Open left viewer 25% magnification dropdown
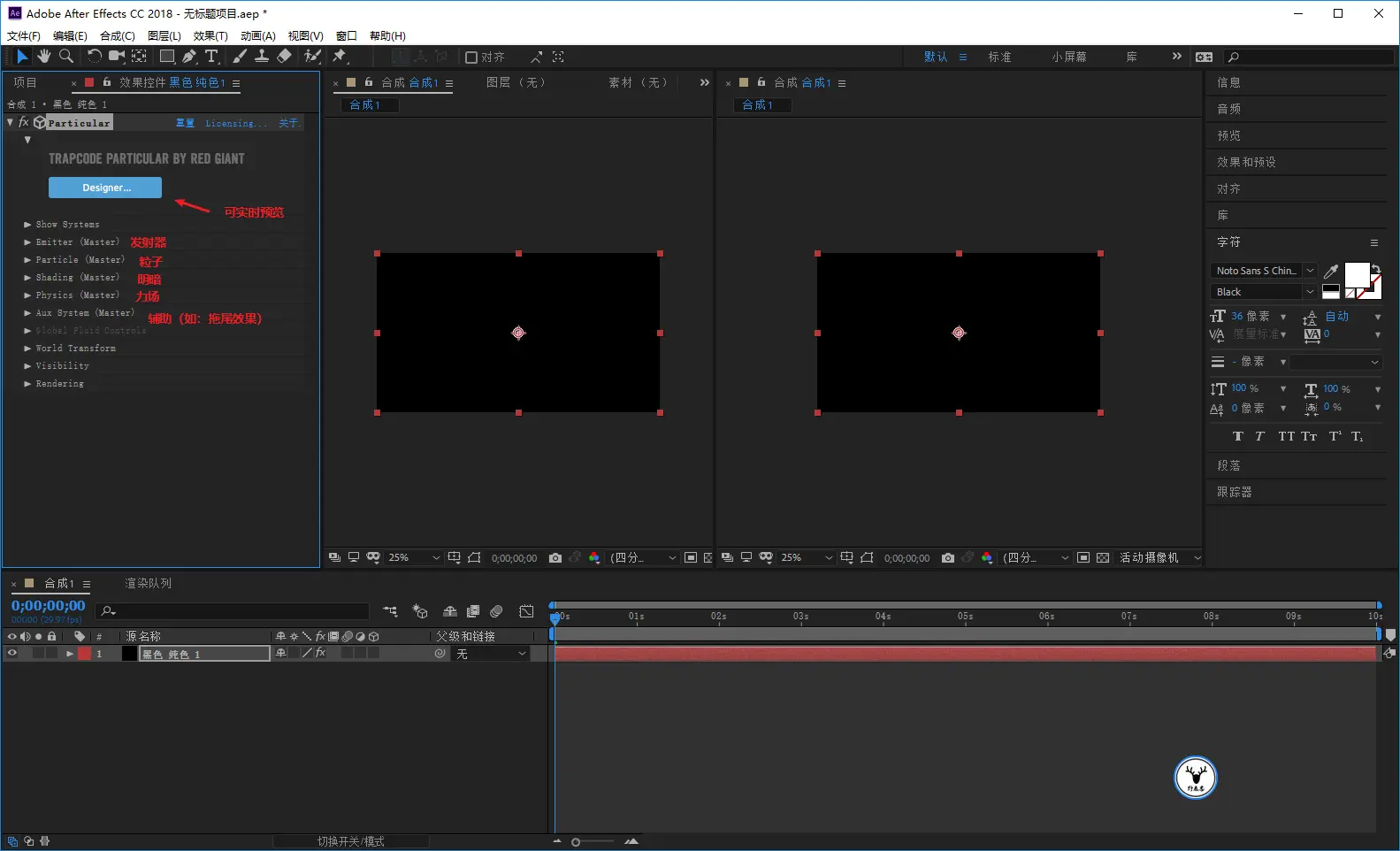This screenshot has height=851, width=1400. pyautogui.click(x=414, y=558)
